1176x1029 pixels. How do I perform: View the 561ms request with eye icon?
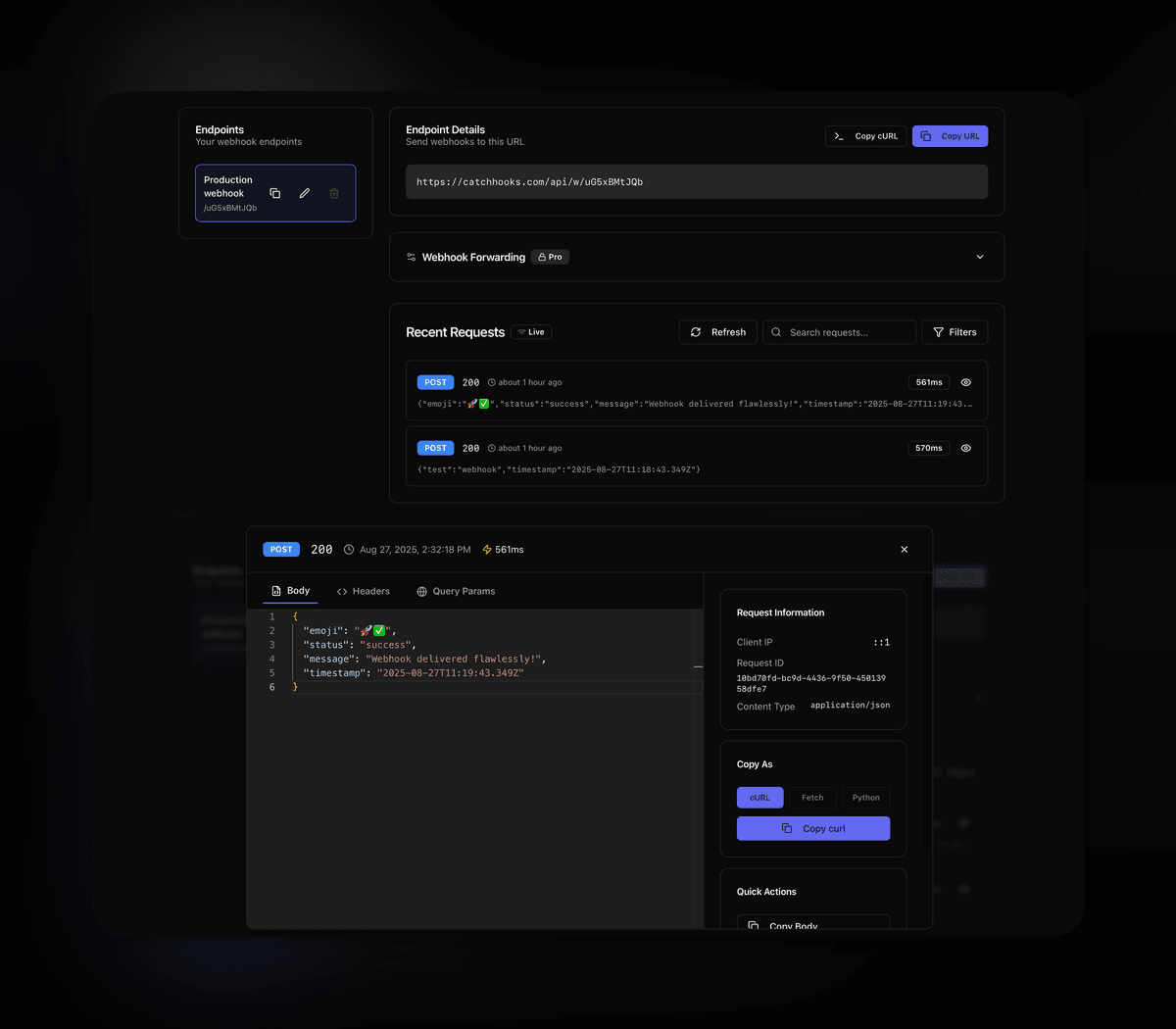point(966,382)
